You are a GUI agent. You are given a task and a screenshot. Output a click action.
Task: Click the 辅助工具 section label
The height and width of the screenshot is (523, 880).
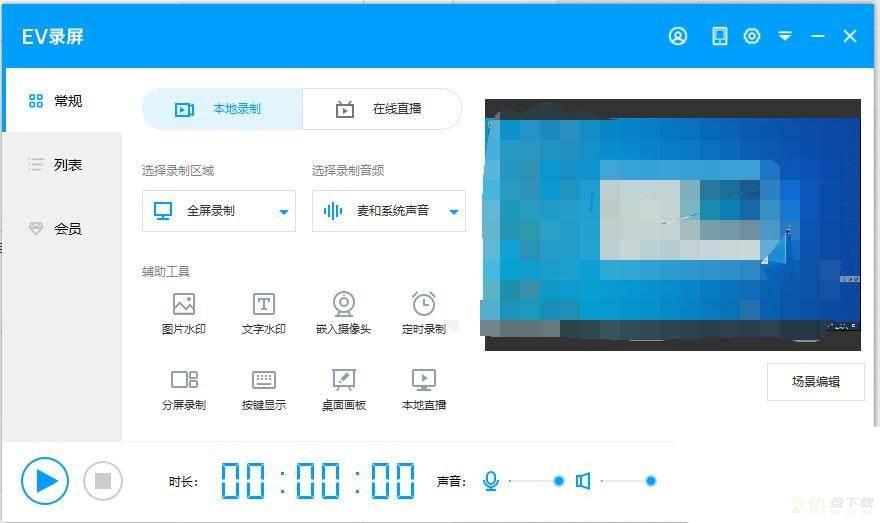click(166, 272)
